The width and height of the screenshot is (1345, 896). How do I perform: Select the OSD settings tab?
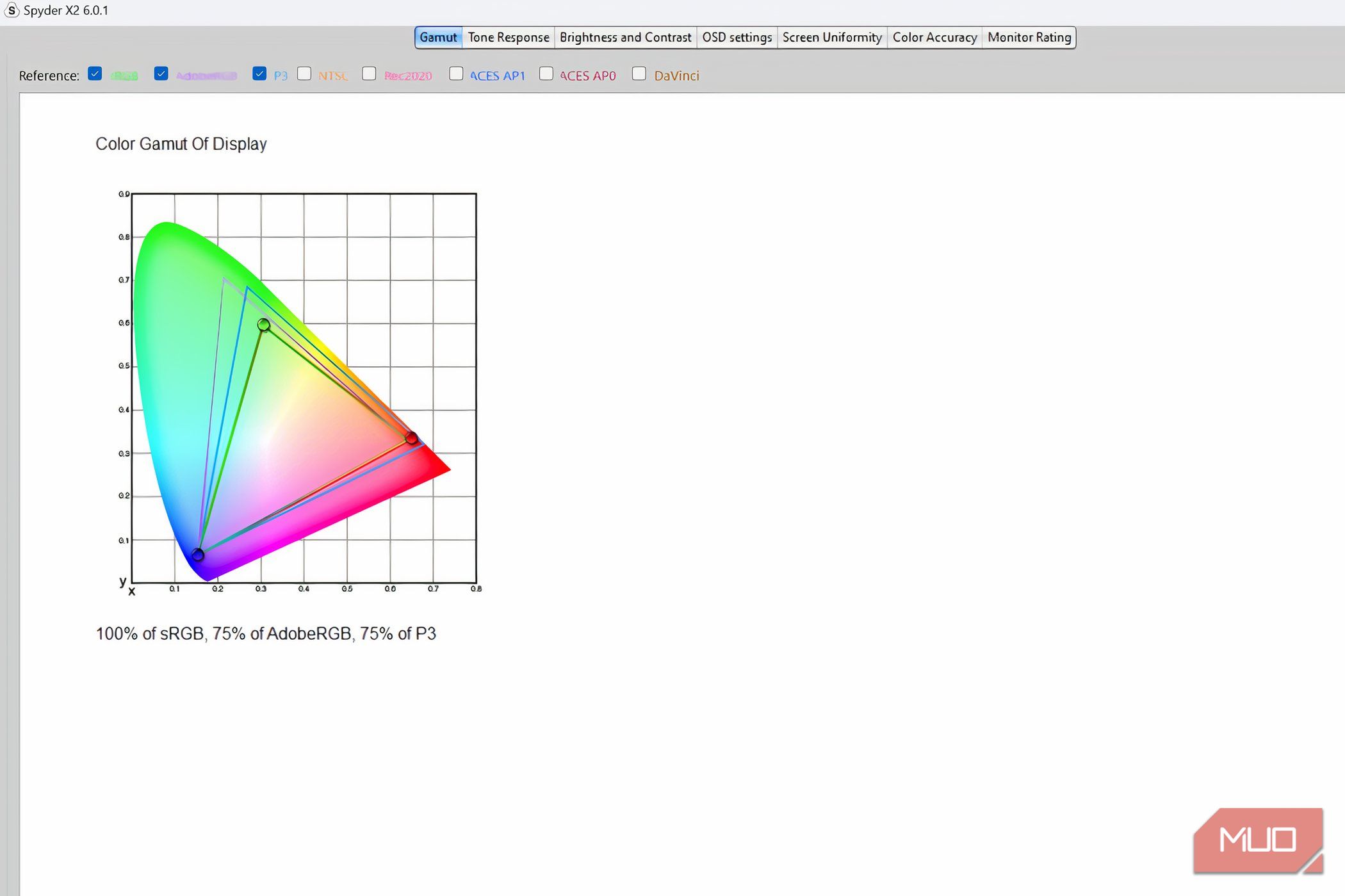click(x=737, y=37)
